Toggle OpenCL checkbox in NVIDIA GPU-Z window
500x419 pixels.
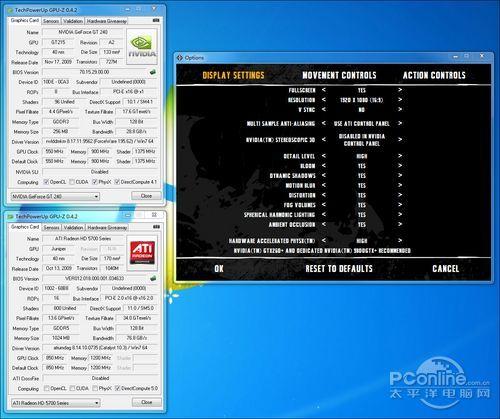46,182
